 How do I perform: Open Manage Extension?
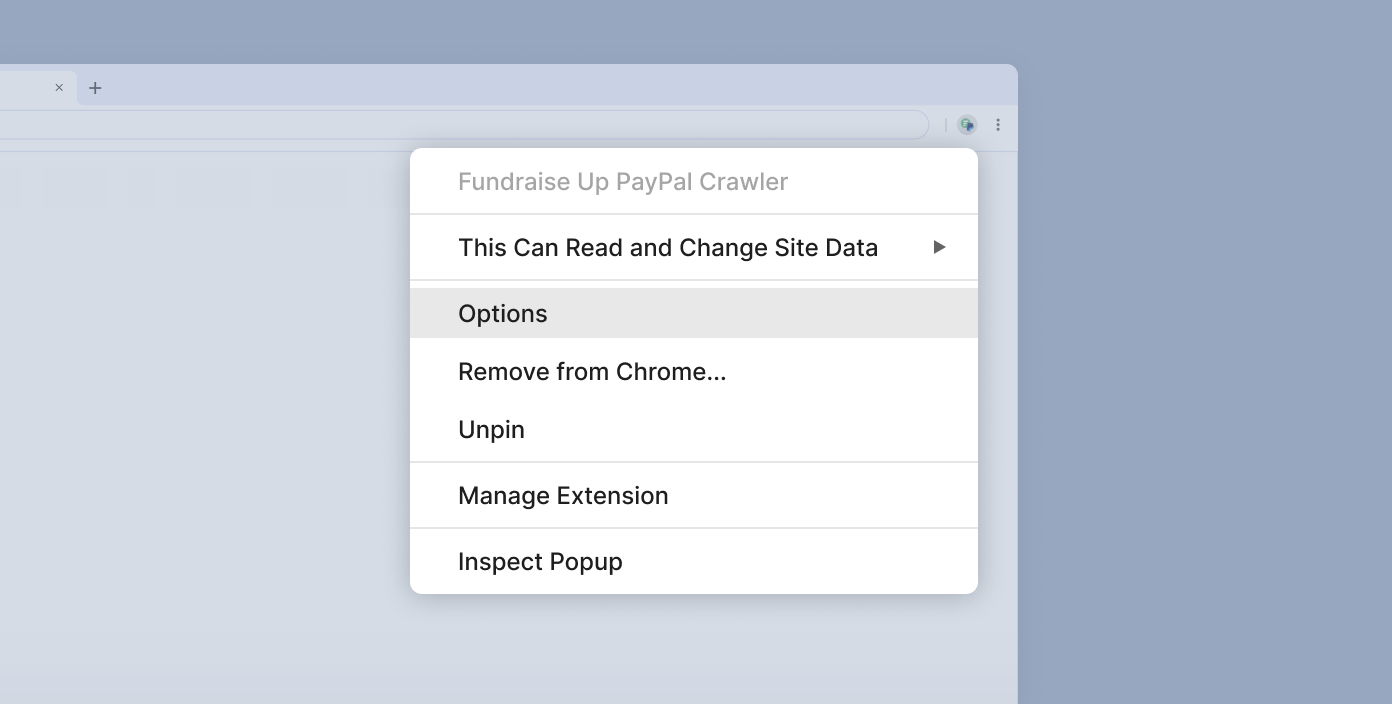(563, 495)
